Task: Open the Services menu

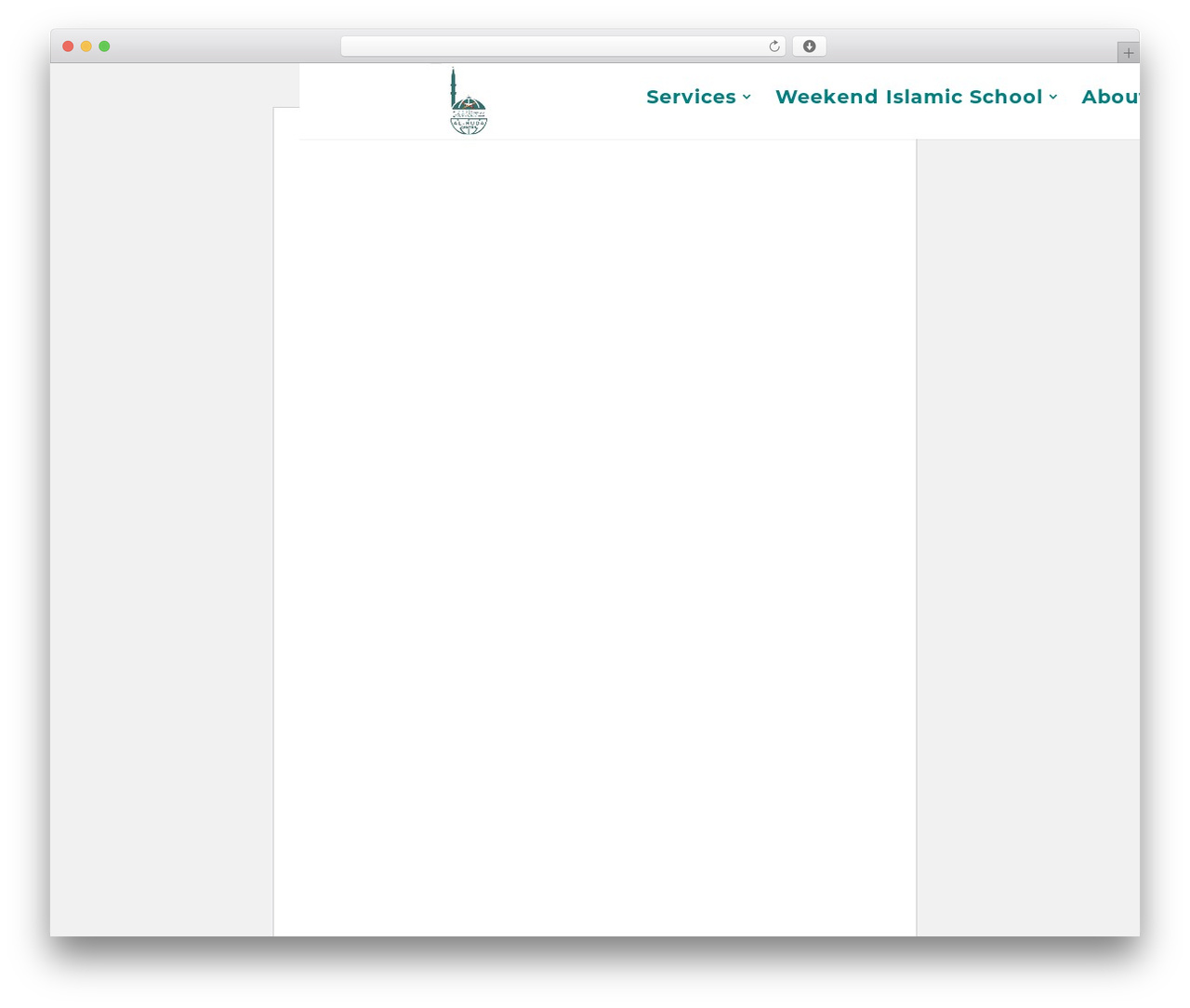Action: (x=691, y=97)
